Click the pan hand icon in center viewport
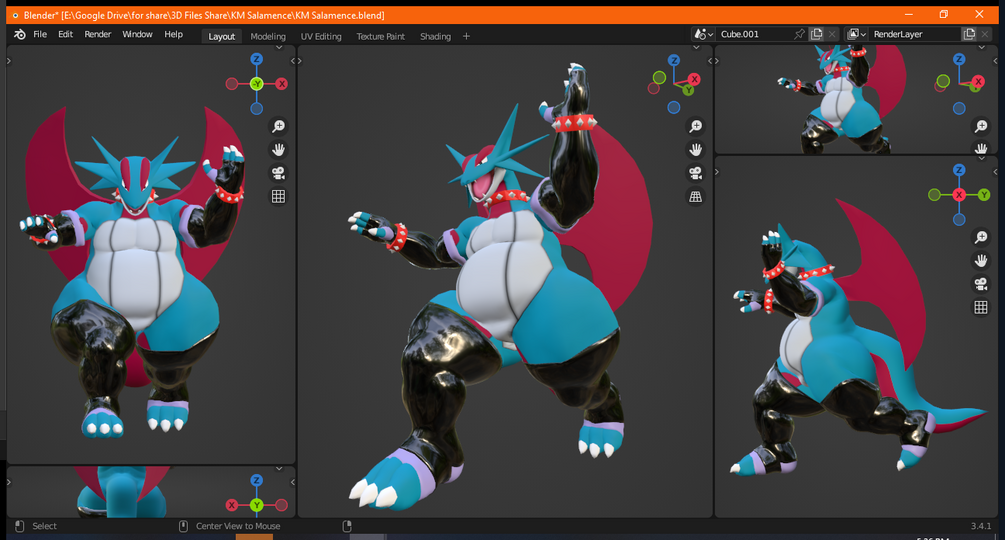The height and width of the screenshot is (540, 1005). click(x=695, y=150)
